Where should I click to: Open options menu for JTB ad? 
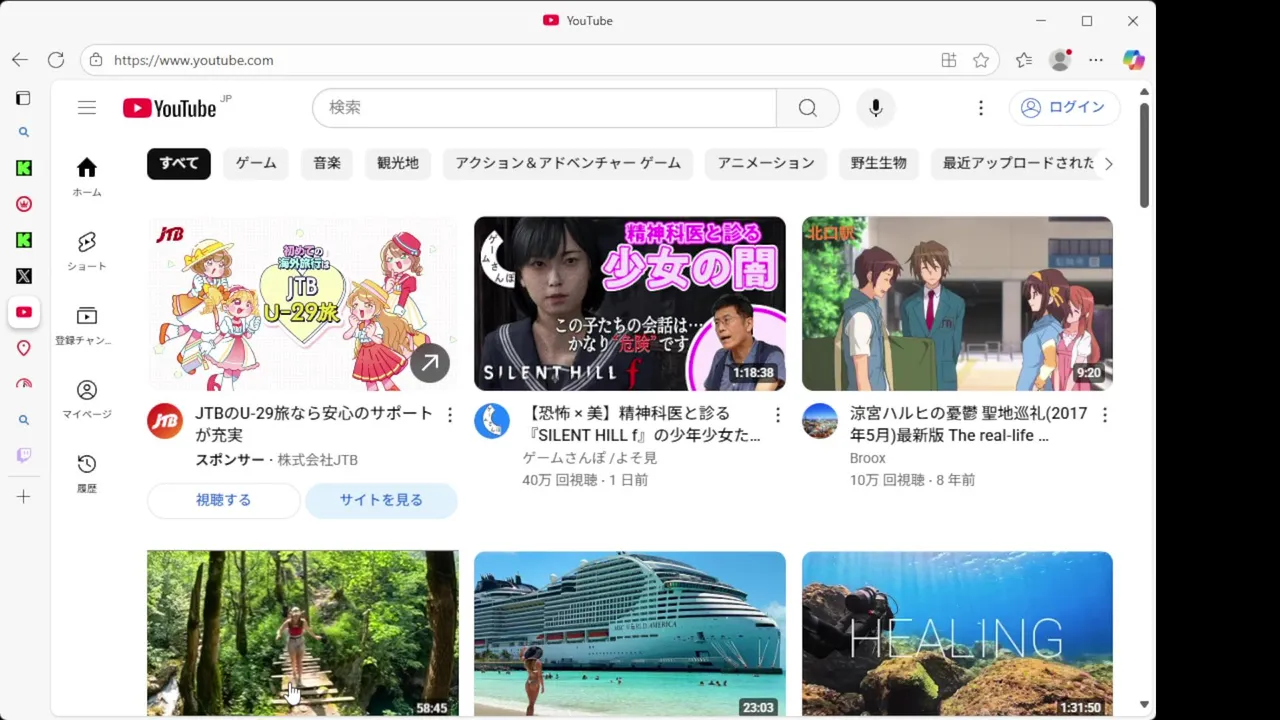point(450,414)
